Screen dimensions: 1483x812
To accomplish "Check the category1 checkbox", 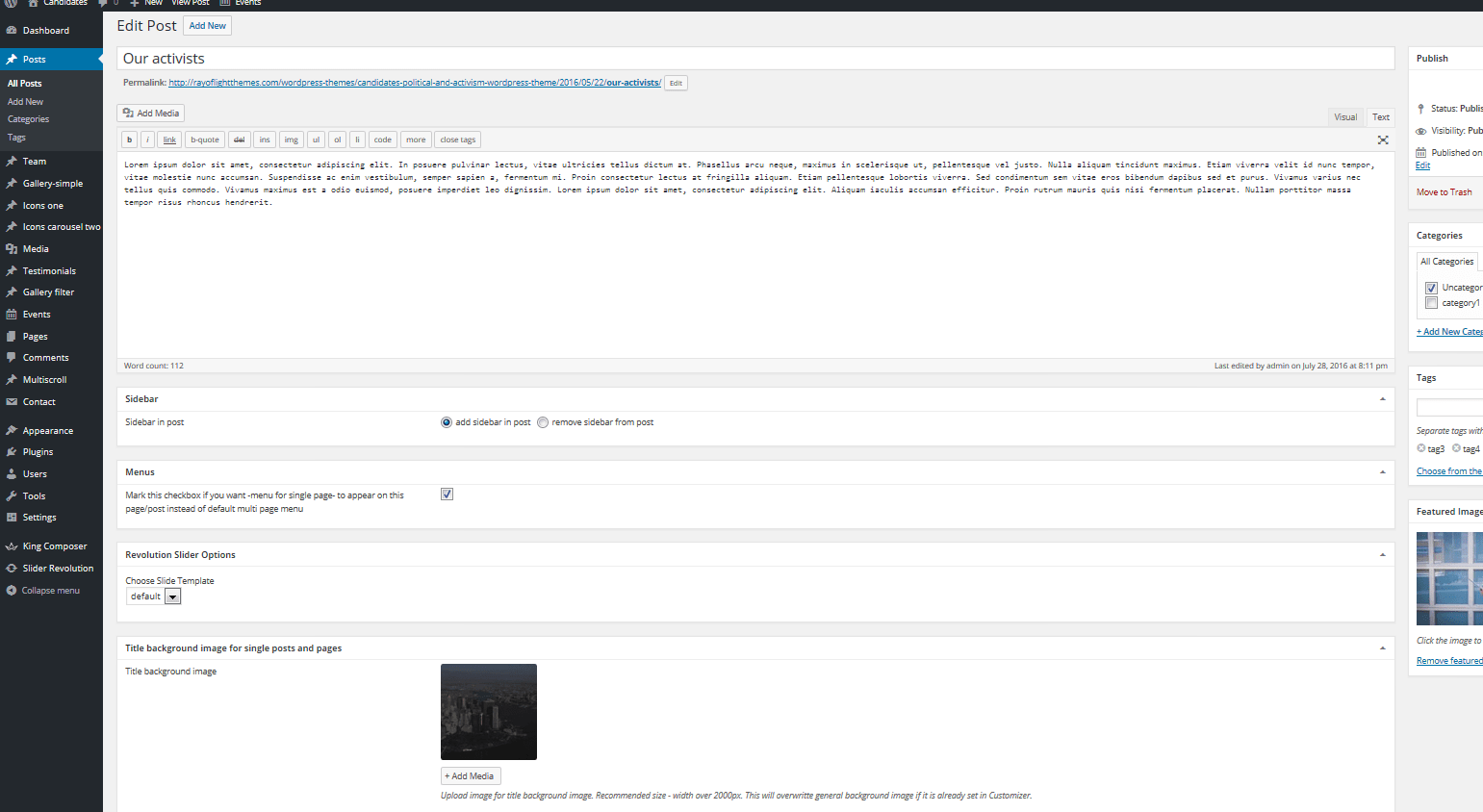I will (x=1431, y=303).
